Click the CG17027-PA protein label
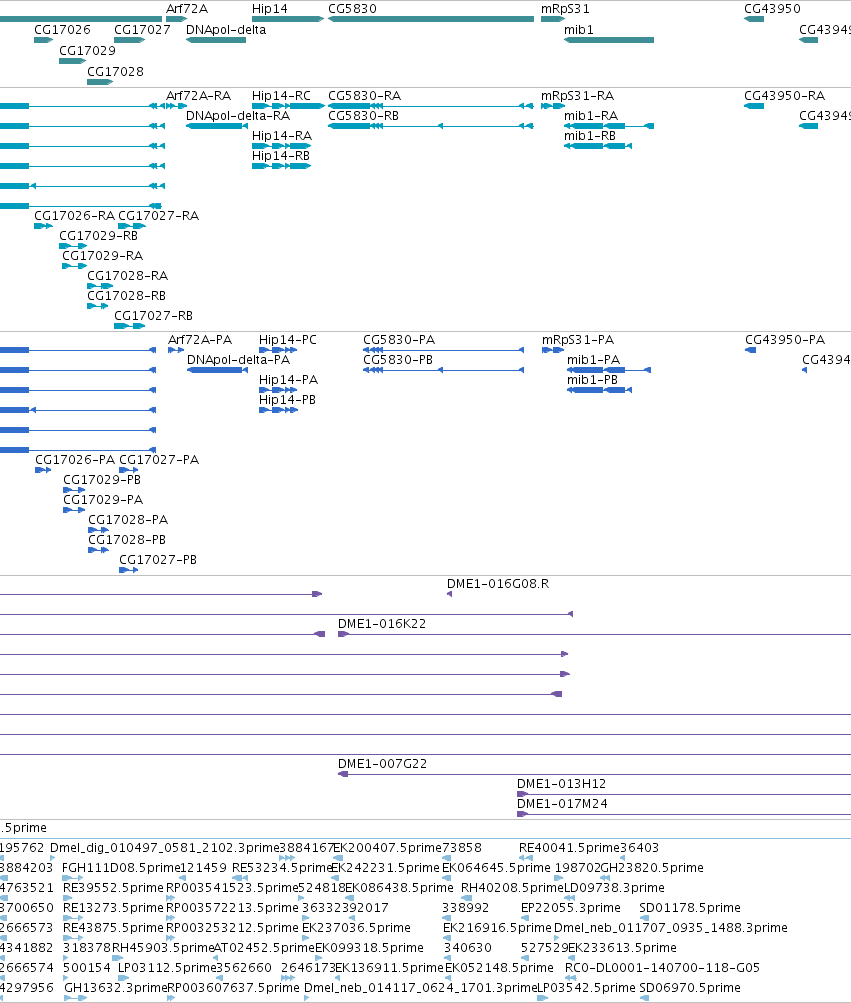The image size is (851, 1003). pos(159,460)
